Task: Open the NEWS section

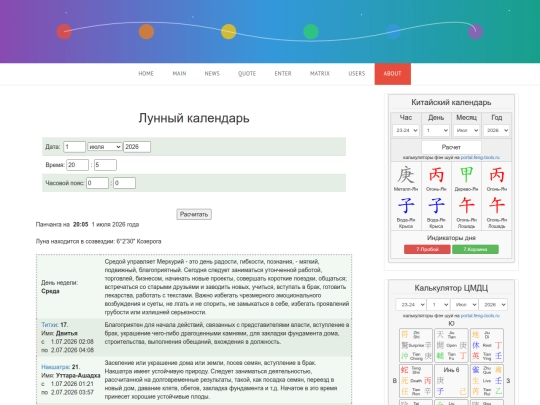Action: (x=212, y=74)
